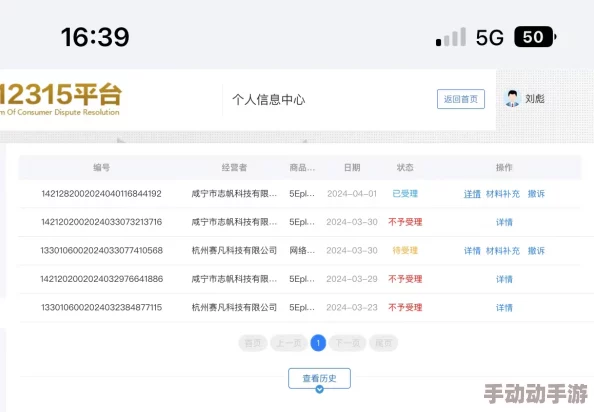Click the 12315平台 logo

pos(60,99)
